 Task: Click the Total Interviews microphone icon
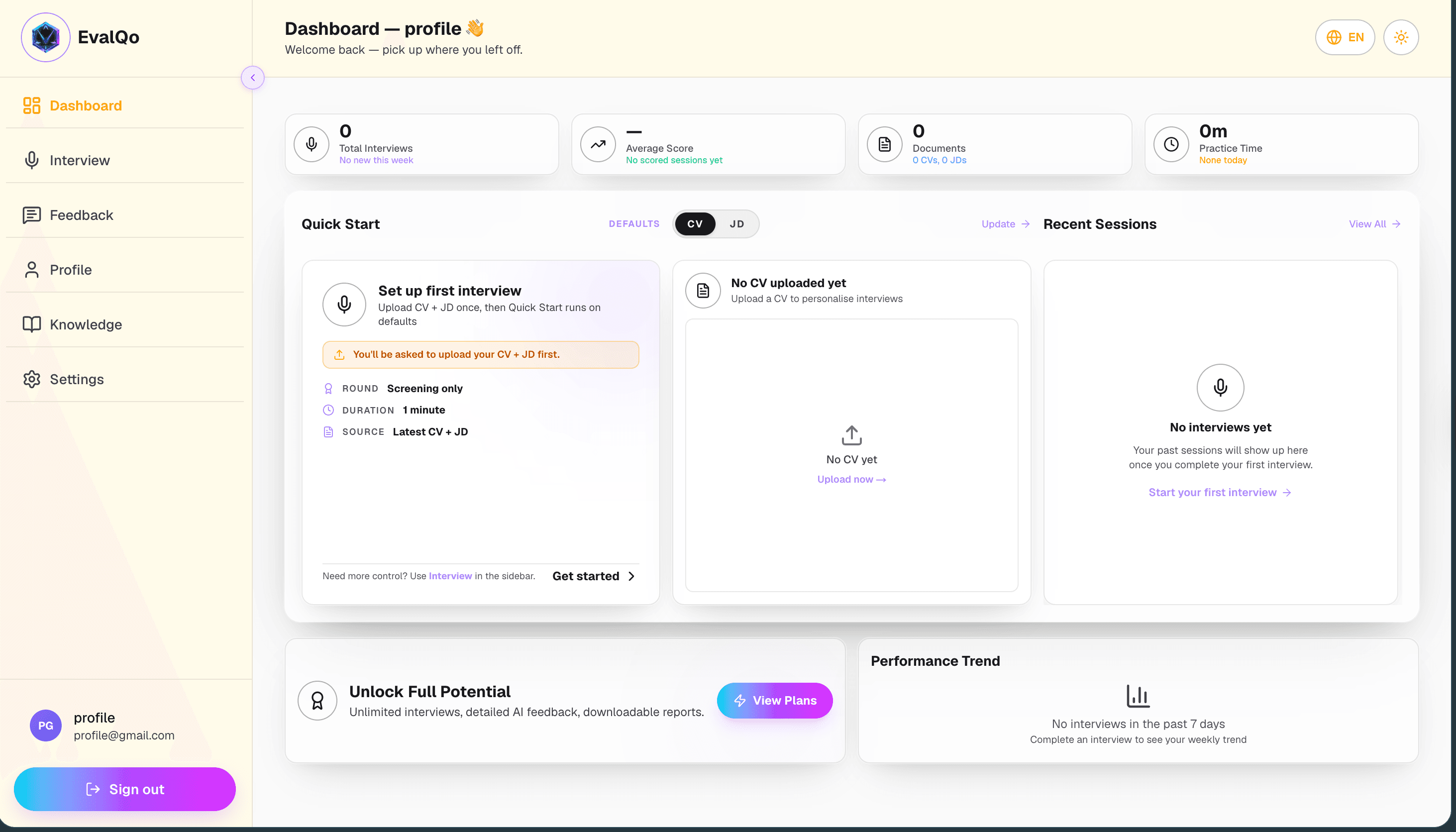click(312, 145)
